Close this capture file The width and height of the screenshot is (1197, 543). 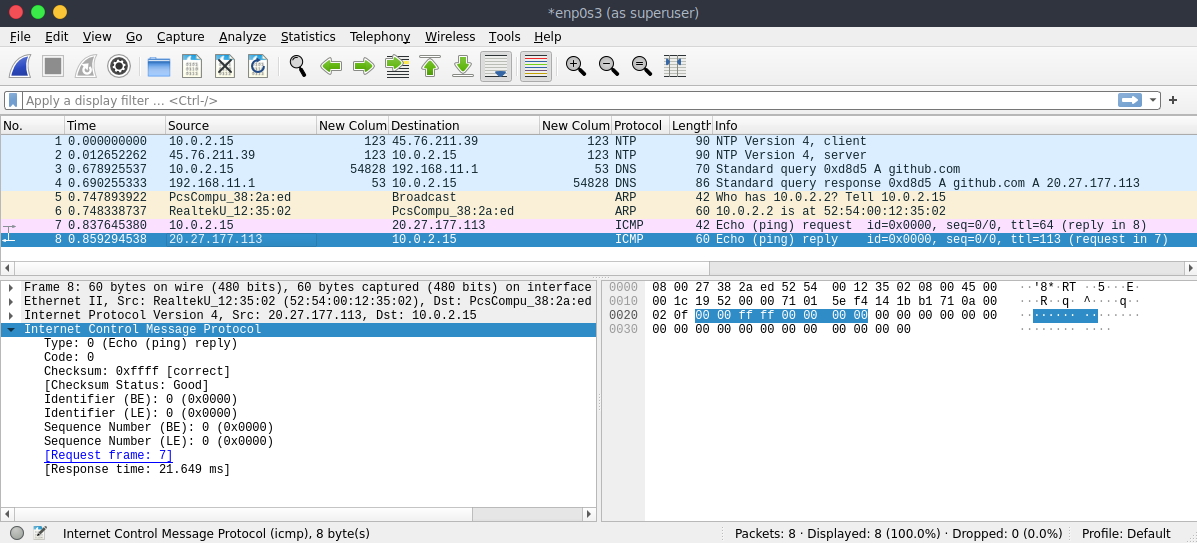click(224, 66)
